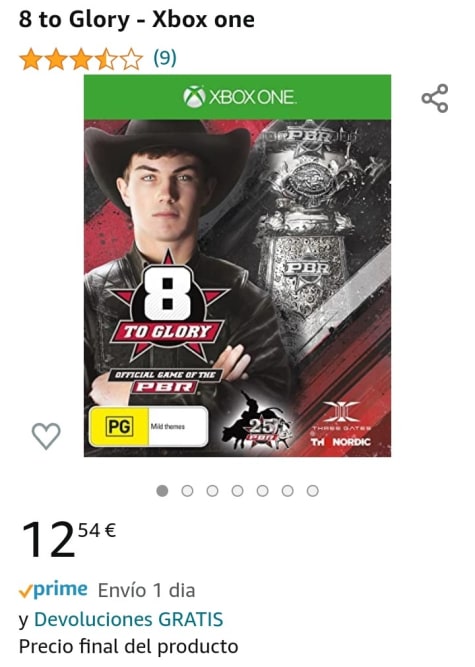Screen dimensions: 475x667
Task: Open the 9 customer reviews link
Action: [165, 58]
